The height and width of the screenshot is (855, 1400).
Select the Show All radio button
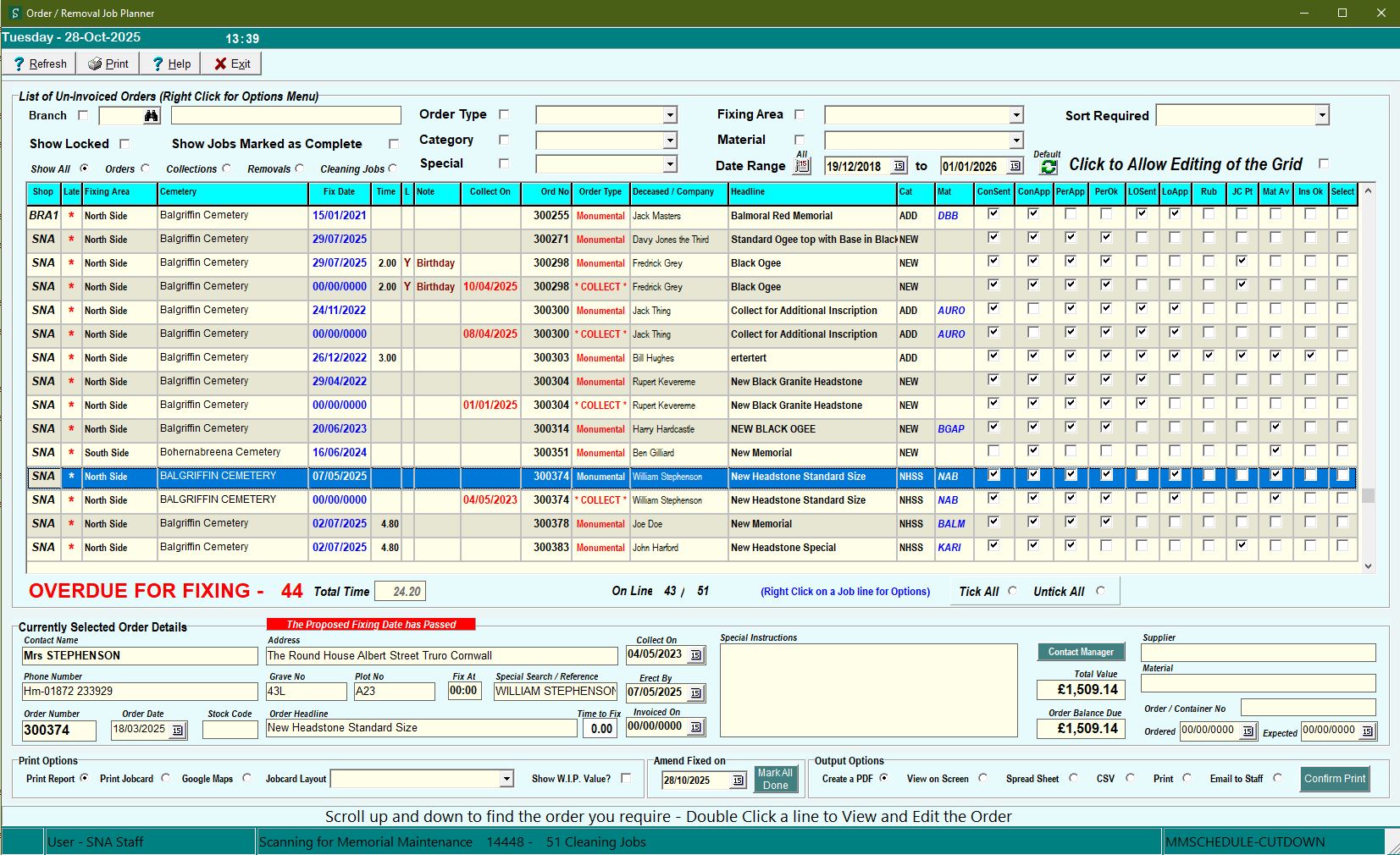(x=84, y=168)
